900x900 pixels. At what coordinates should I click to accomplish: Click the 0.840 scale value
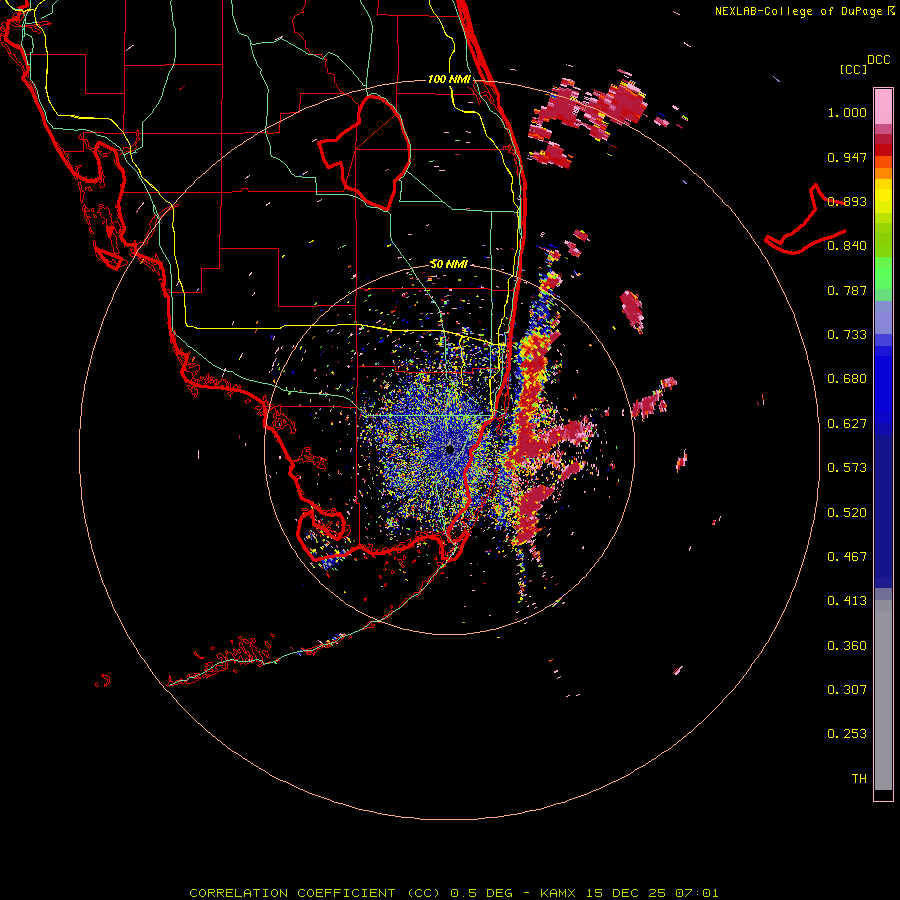[x=847, y=246]
